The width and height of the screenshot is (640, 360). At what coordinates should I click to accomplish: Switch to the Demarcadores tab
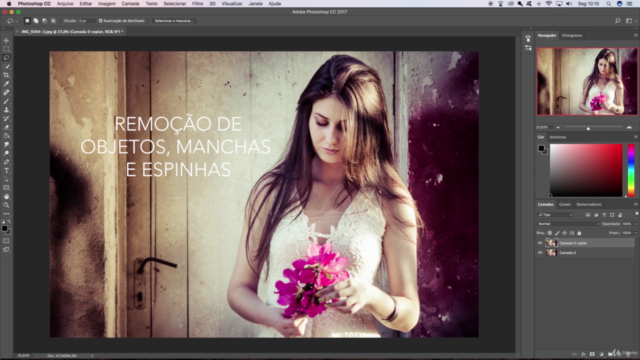(589, 204)
